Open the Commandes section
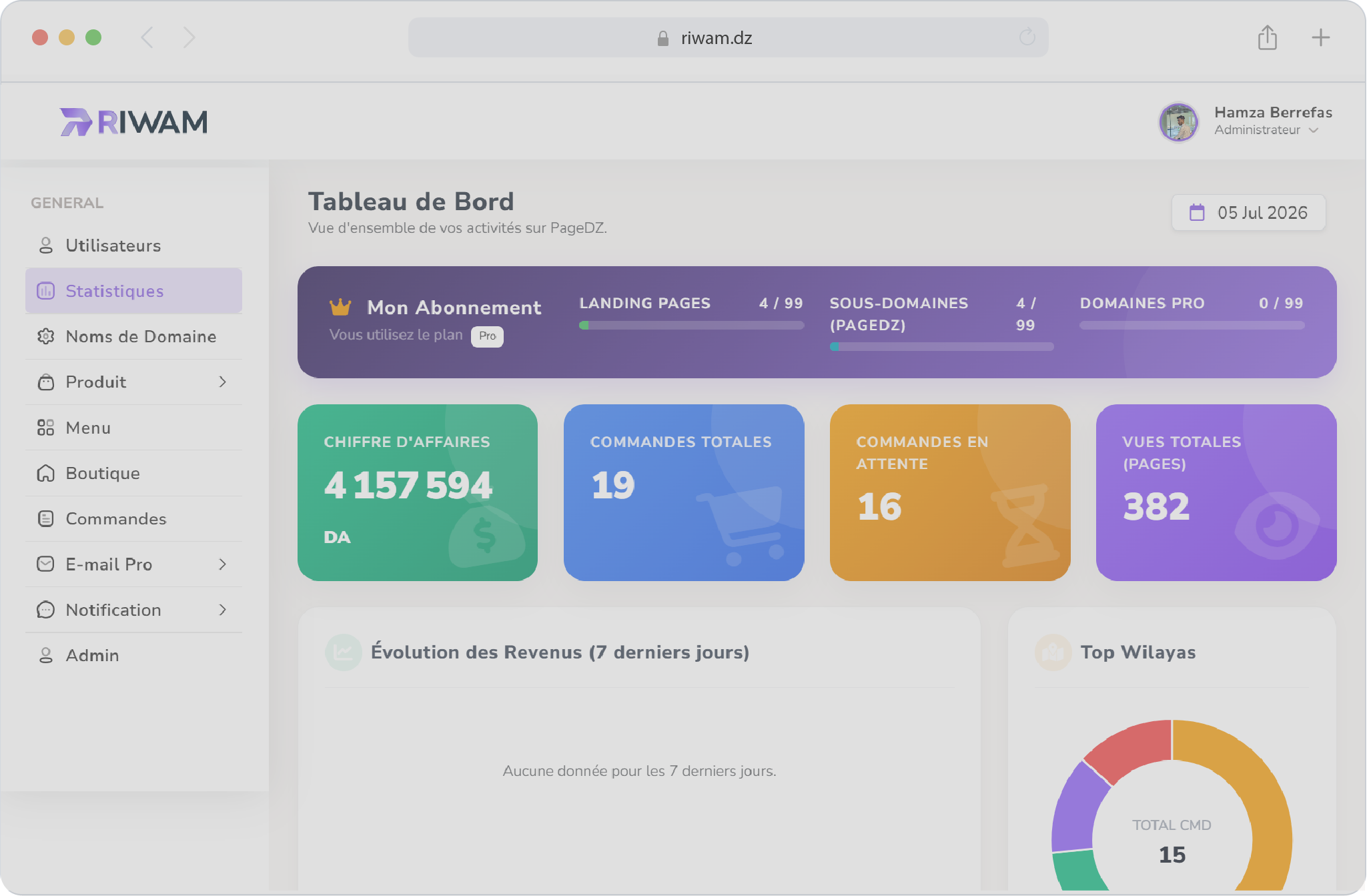1367x896 pixels. pyautogui.click(x=133, y=518)
